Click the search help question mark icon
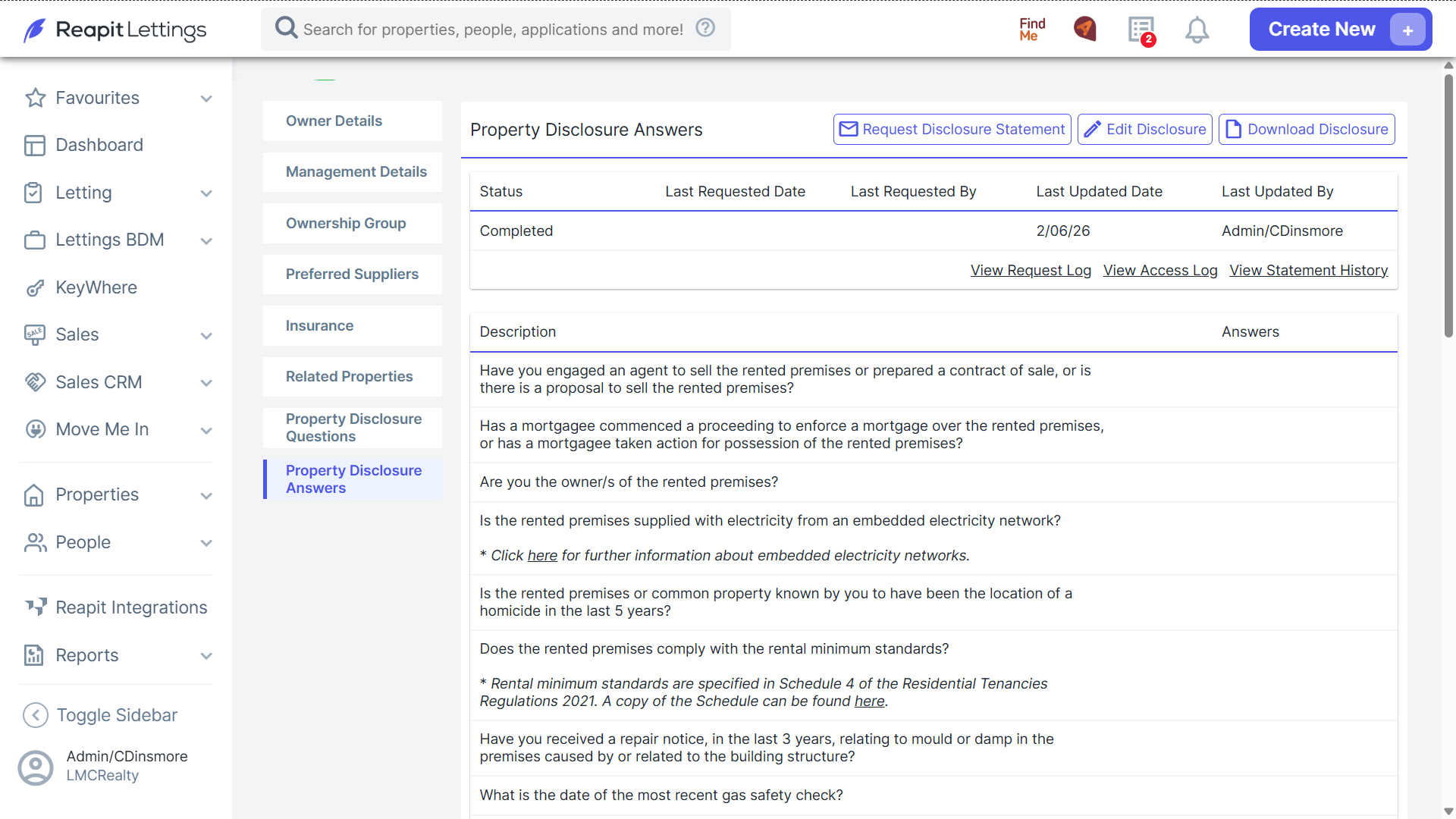The width and height of the screenshot is (1456, 819). pyautogui.click(x=705, y=28)
